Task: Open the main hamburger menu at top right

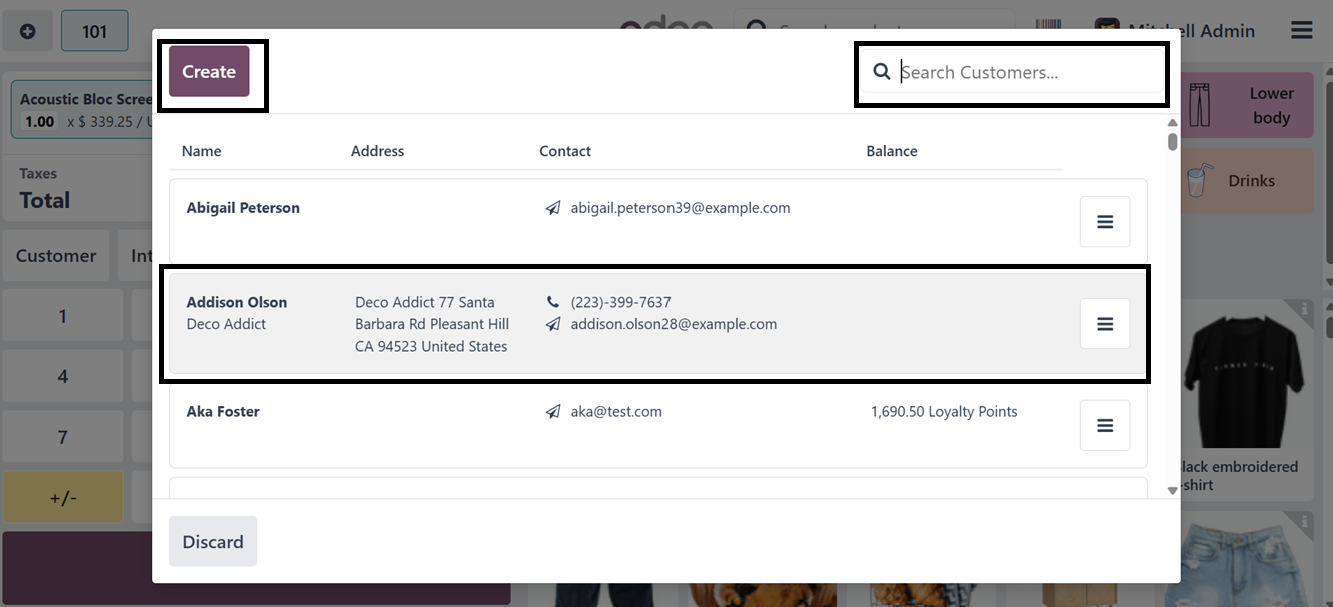Action: (x=1301, y=30)
